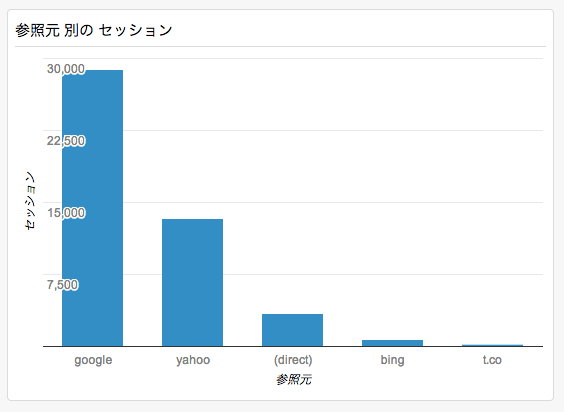Click the chart baseline axis line
The width and height of the screenshot is (564, 412).
point(293,347)
